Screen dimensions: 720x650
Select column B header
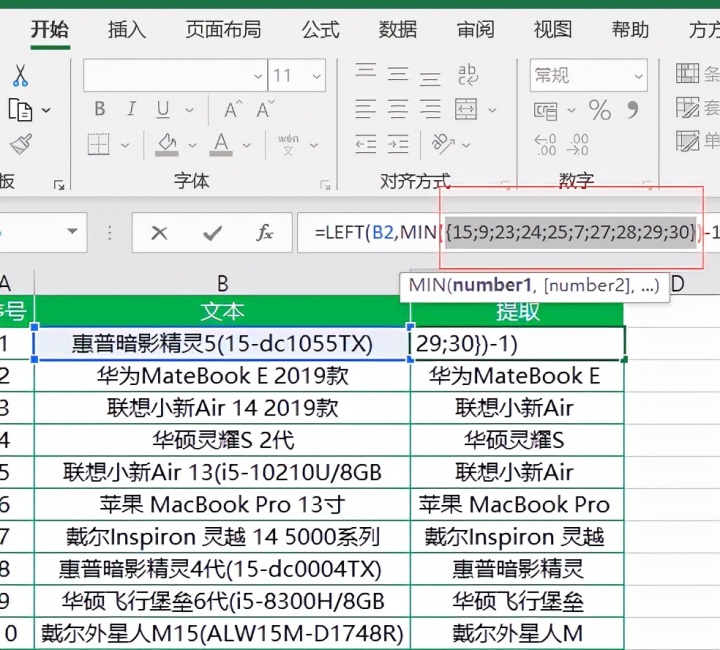click(222, 283)
